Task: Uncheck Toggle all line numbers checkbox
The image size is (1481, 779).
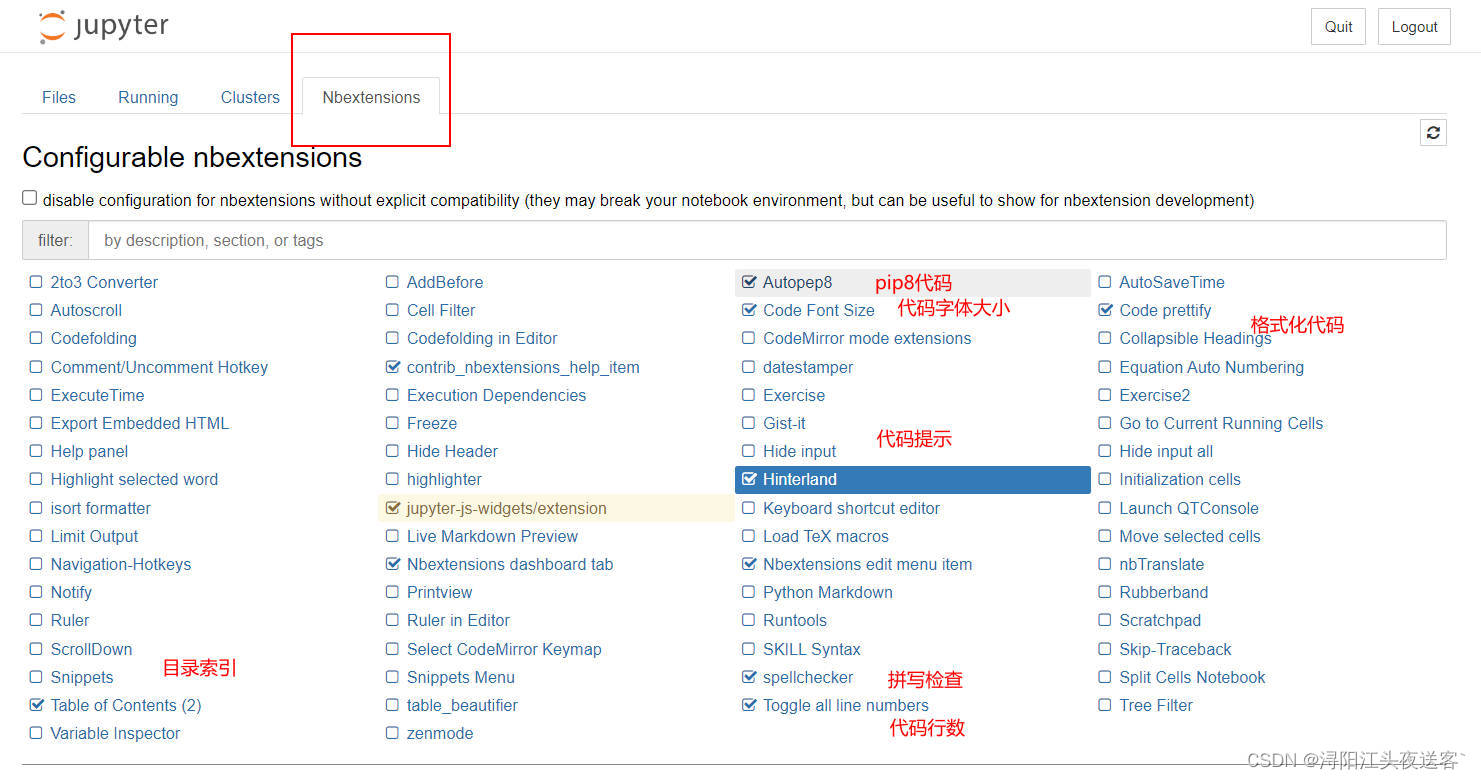Action: 749,705
